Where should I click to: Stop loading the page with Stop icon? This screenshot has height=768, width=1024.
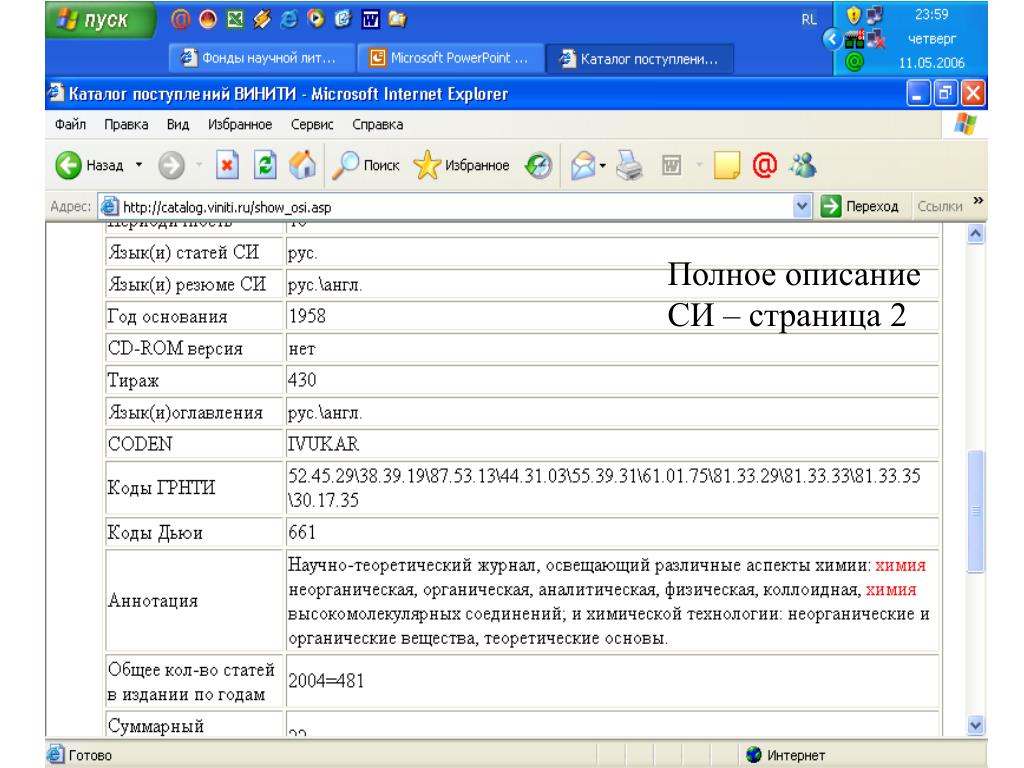point(227,165)
